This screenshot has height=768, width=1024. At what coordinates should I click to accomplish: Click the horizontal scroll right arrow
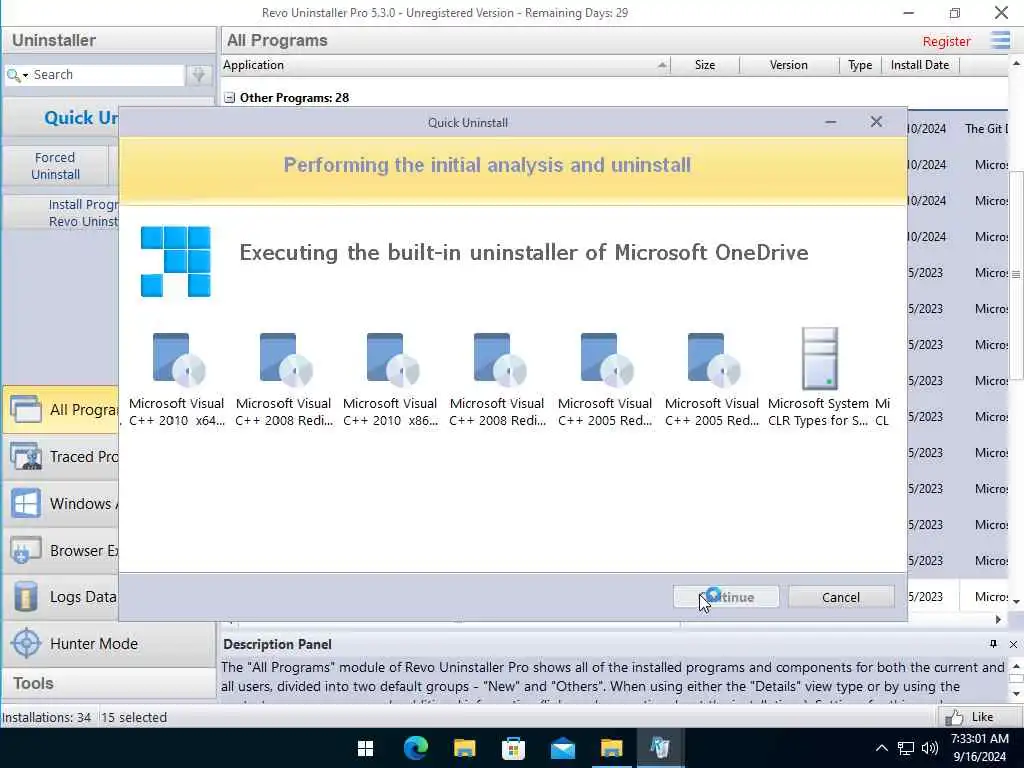pos(998,619)
